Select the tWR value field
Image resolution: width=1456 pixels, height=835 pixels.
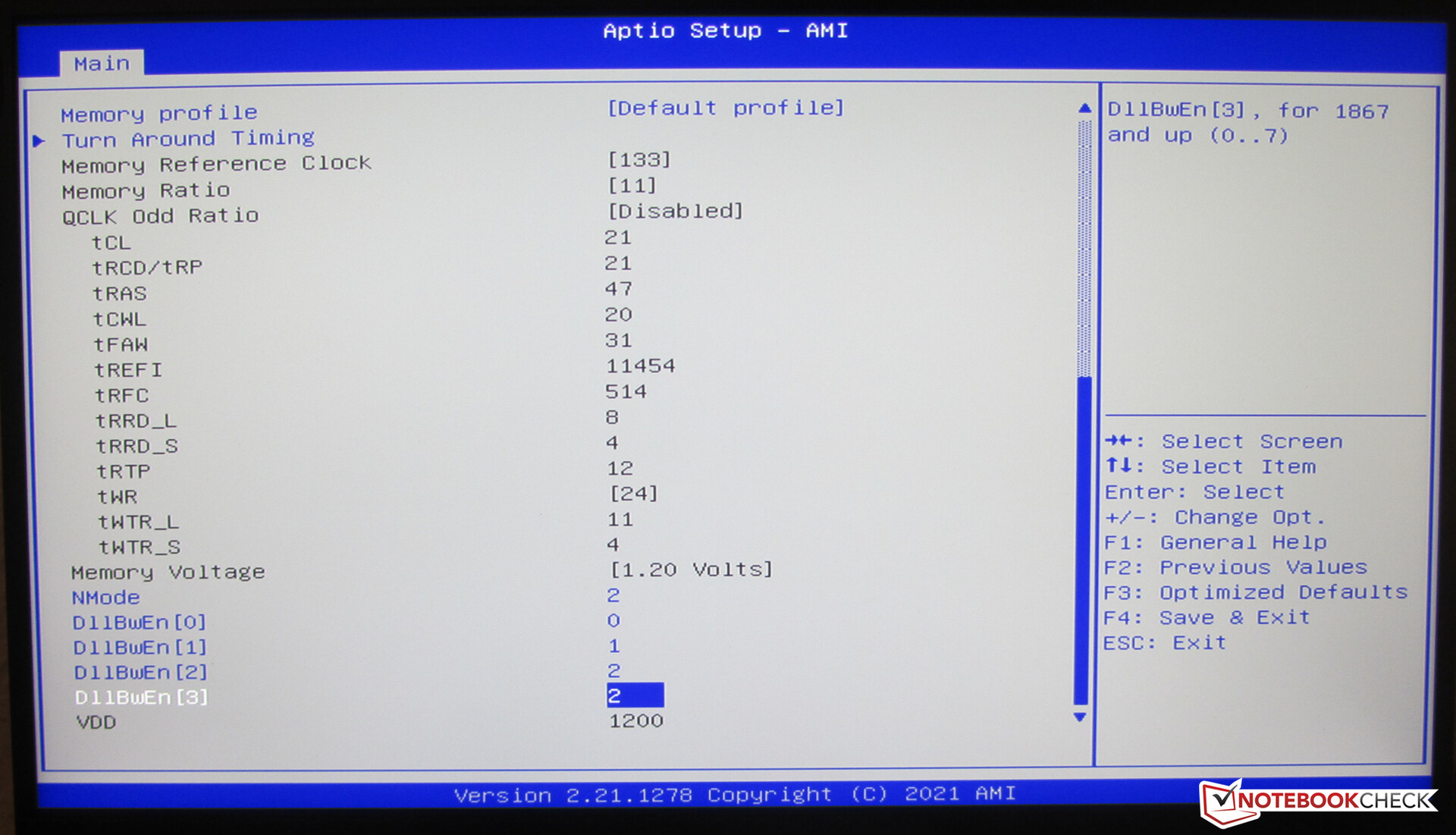click(x=633, y=494)
